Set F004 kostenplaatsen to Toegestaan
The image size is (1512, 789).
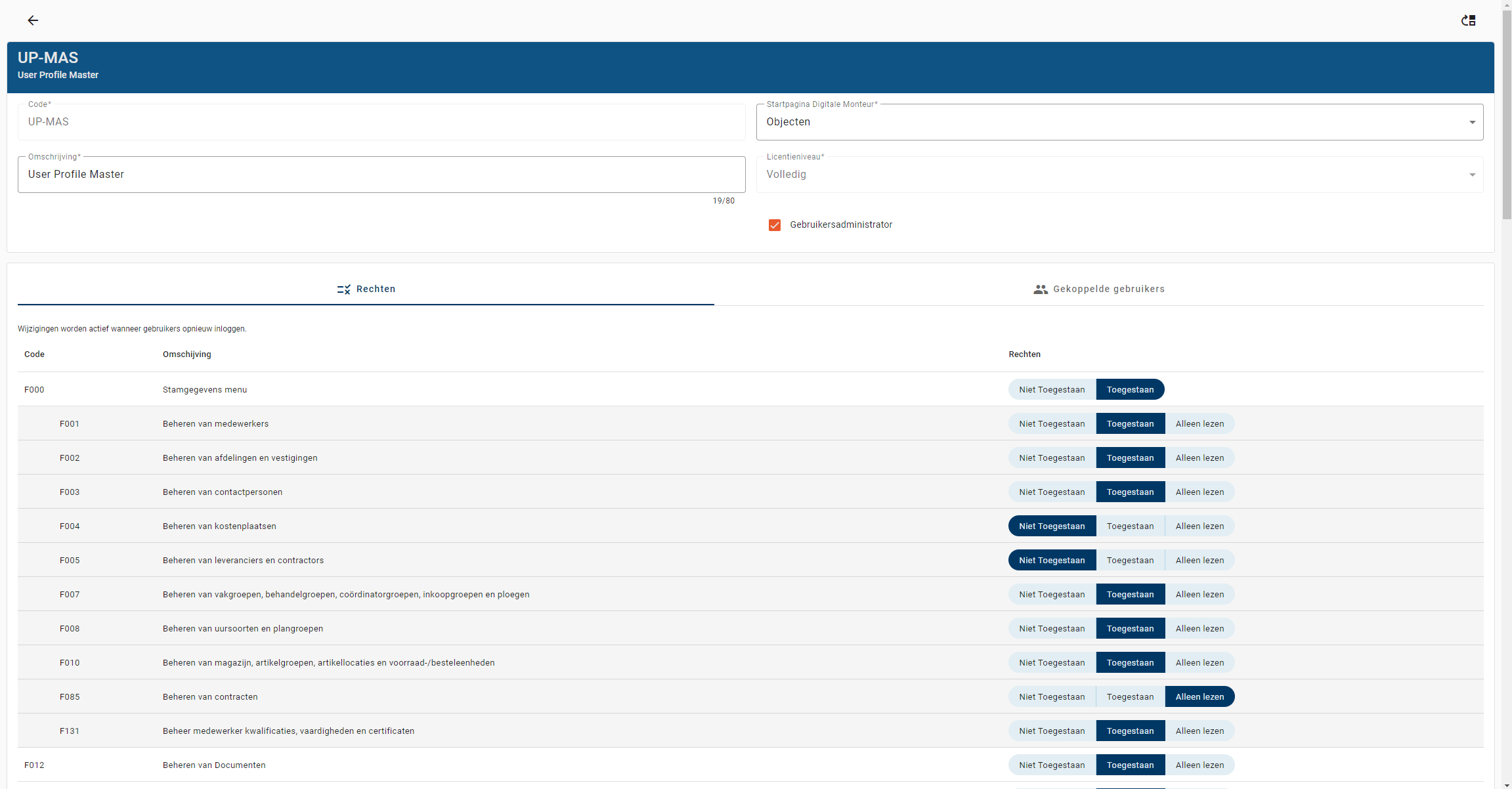point(1130,526)
